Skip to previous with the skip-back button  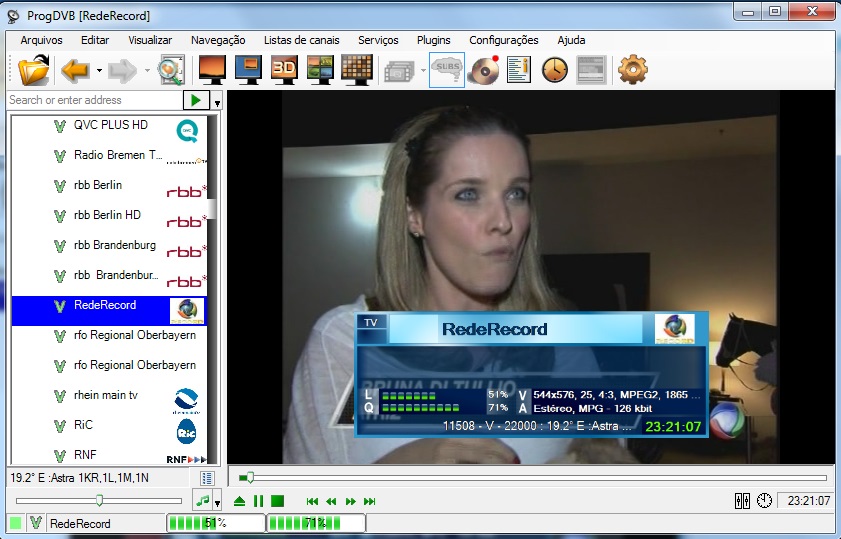(x=312, y=501)
